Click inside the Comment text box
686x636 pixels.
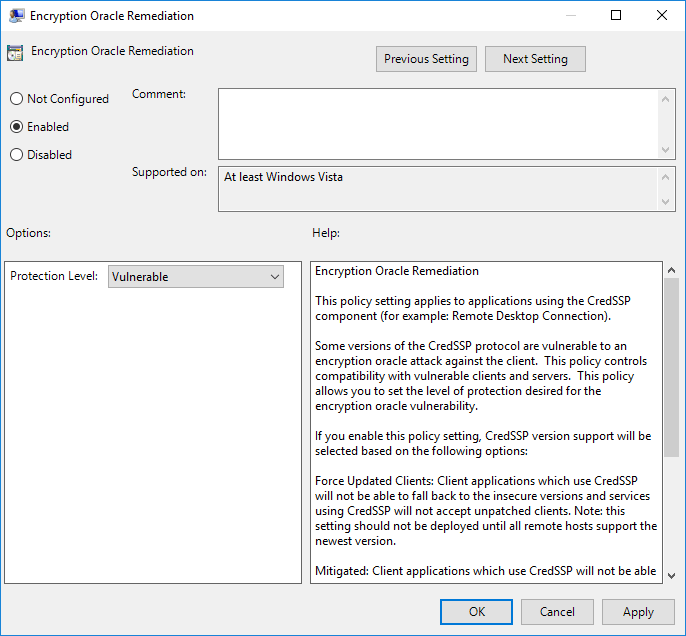(438, 122)
